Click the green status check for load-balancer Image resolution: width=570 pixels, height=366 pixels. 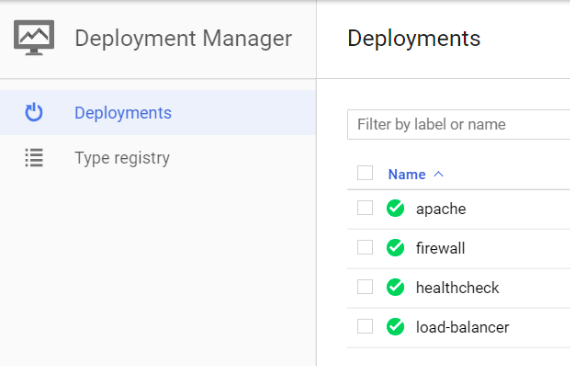[x=395, y=327]
